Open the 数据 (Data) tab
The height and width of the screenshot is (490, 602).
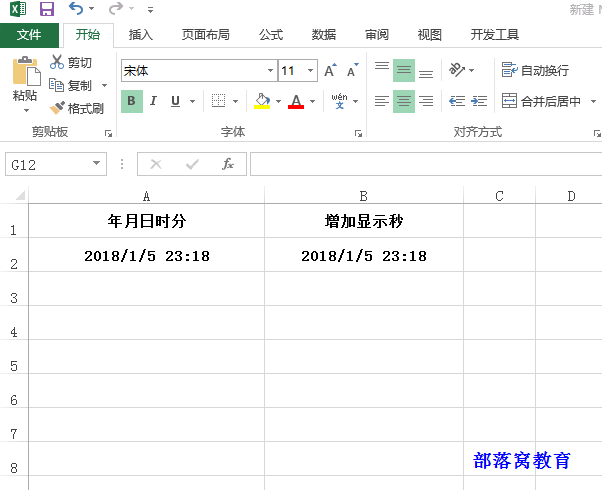324,35
